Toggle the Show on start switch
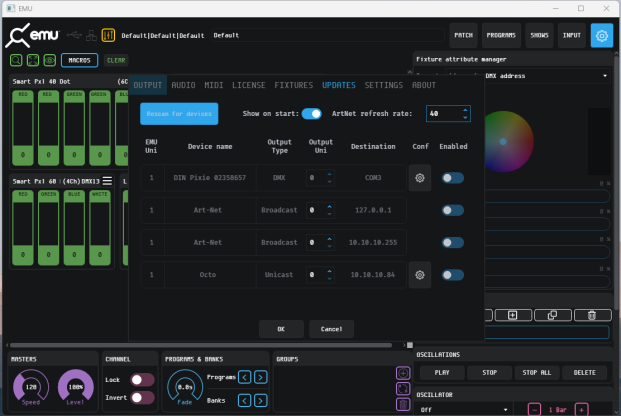The image size is (621, 416). tap(312, 114)
